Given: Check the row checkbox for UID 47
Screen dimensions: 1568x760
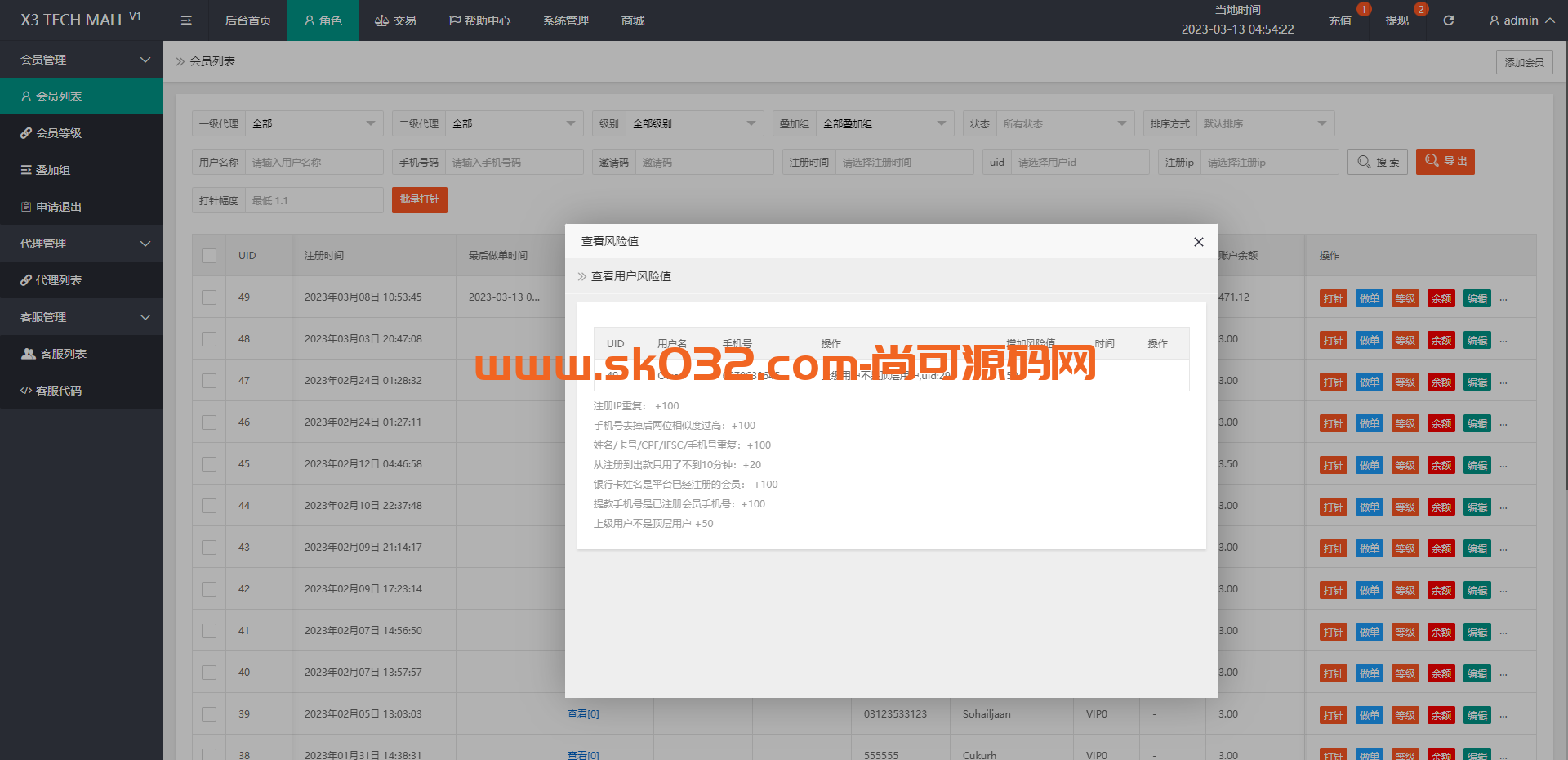Looking at the screenshot, I should pos(209,381).
